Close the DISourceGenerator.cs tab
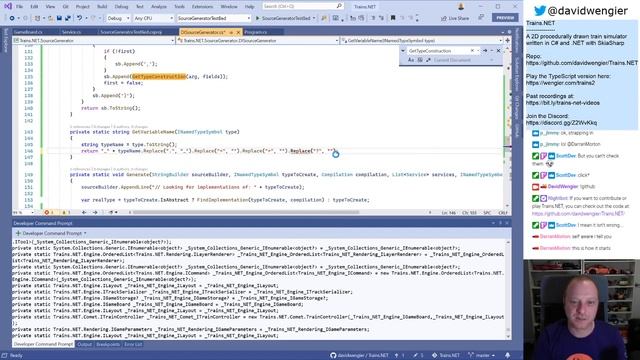640x360 pixels. coord(238,32)
